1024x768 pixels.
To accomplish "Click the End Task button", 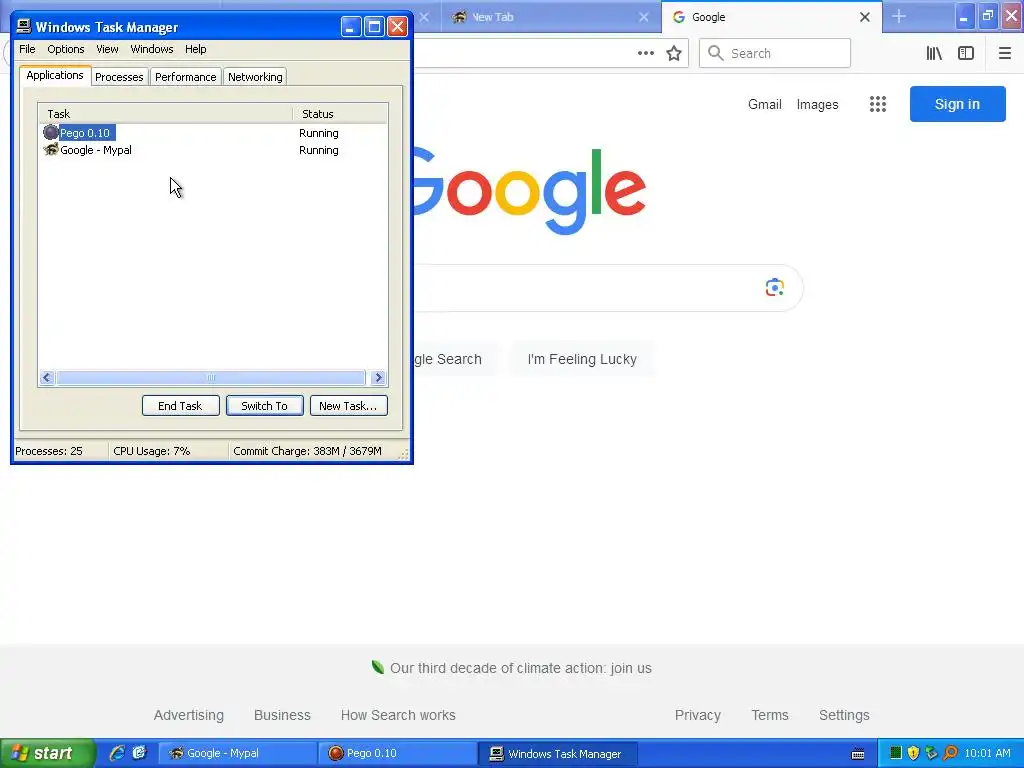I will 180,406.
